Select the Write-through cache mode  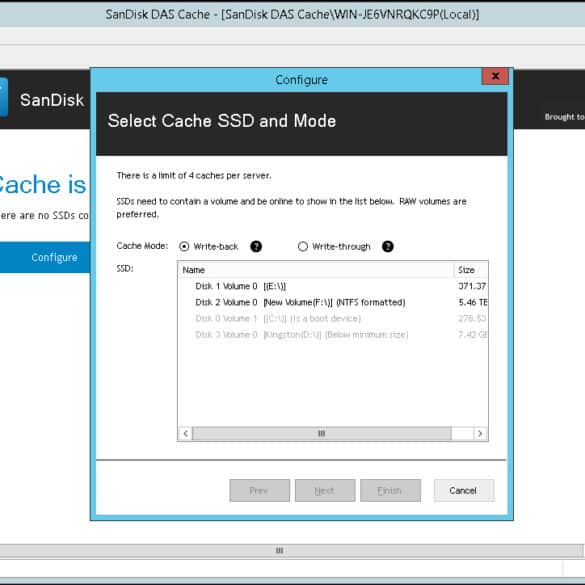(x=303, y=247)
